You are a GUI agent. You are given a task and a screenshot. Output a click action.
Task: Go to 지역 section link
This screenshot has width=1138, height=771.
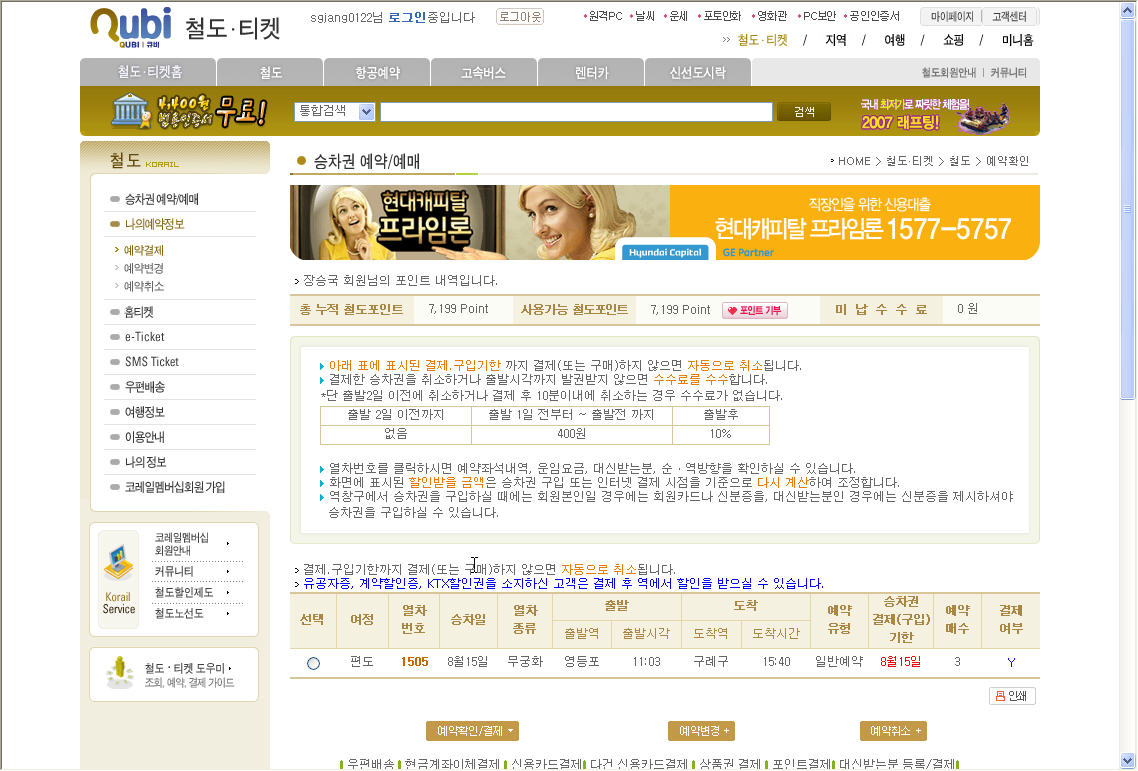835,40
